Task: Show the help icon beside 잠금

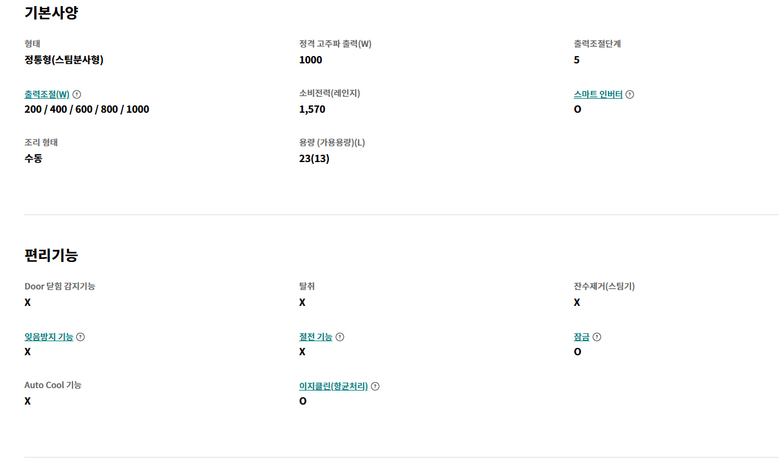Action: (597, 337)
